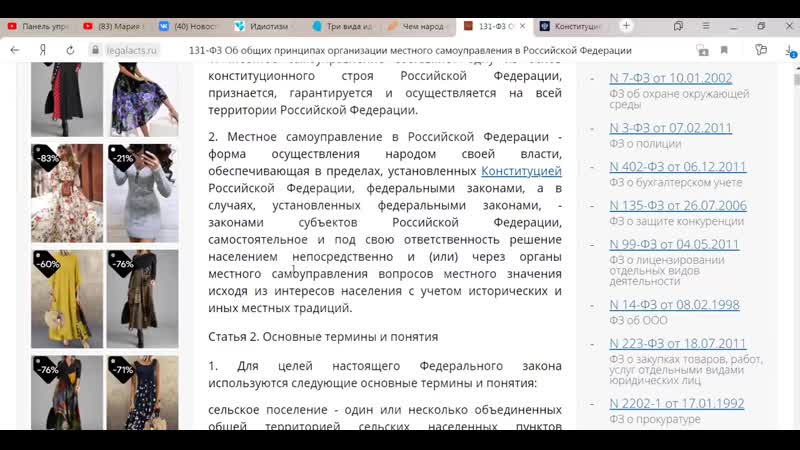Switch to the Панель упр tab
This screenshot has width=800, height=450.
coord(39,27)
